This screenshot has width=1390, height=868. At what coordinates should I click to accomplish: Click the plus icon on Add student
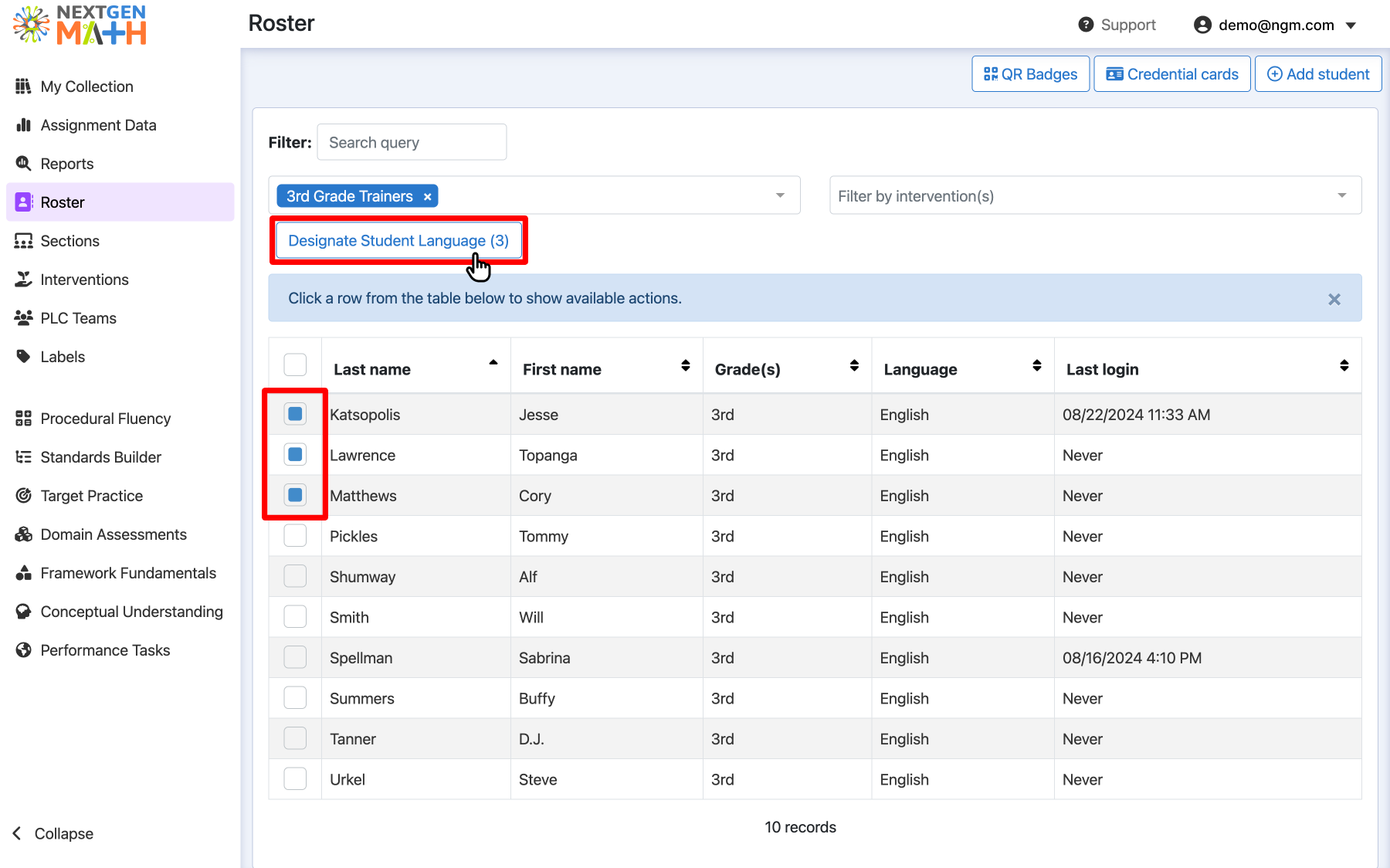click(1275, 74)
